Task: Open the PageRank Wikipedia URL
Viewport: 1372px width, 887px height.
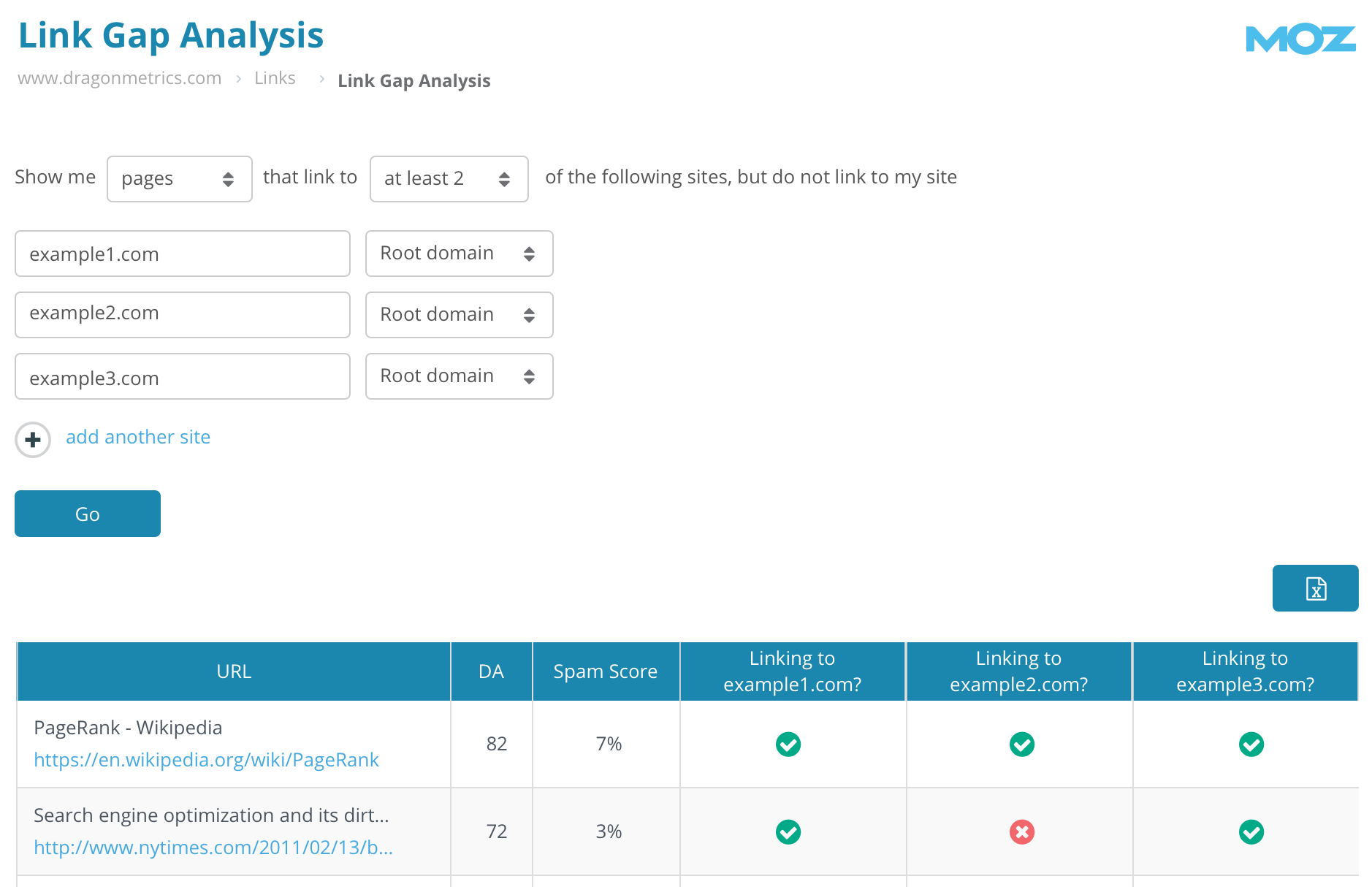Action: tap(206, 760)
